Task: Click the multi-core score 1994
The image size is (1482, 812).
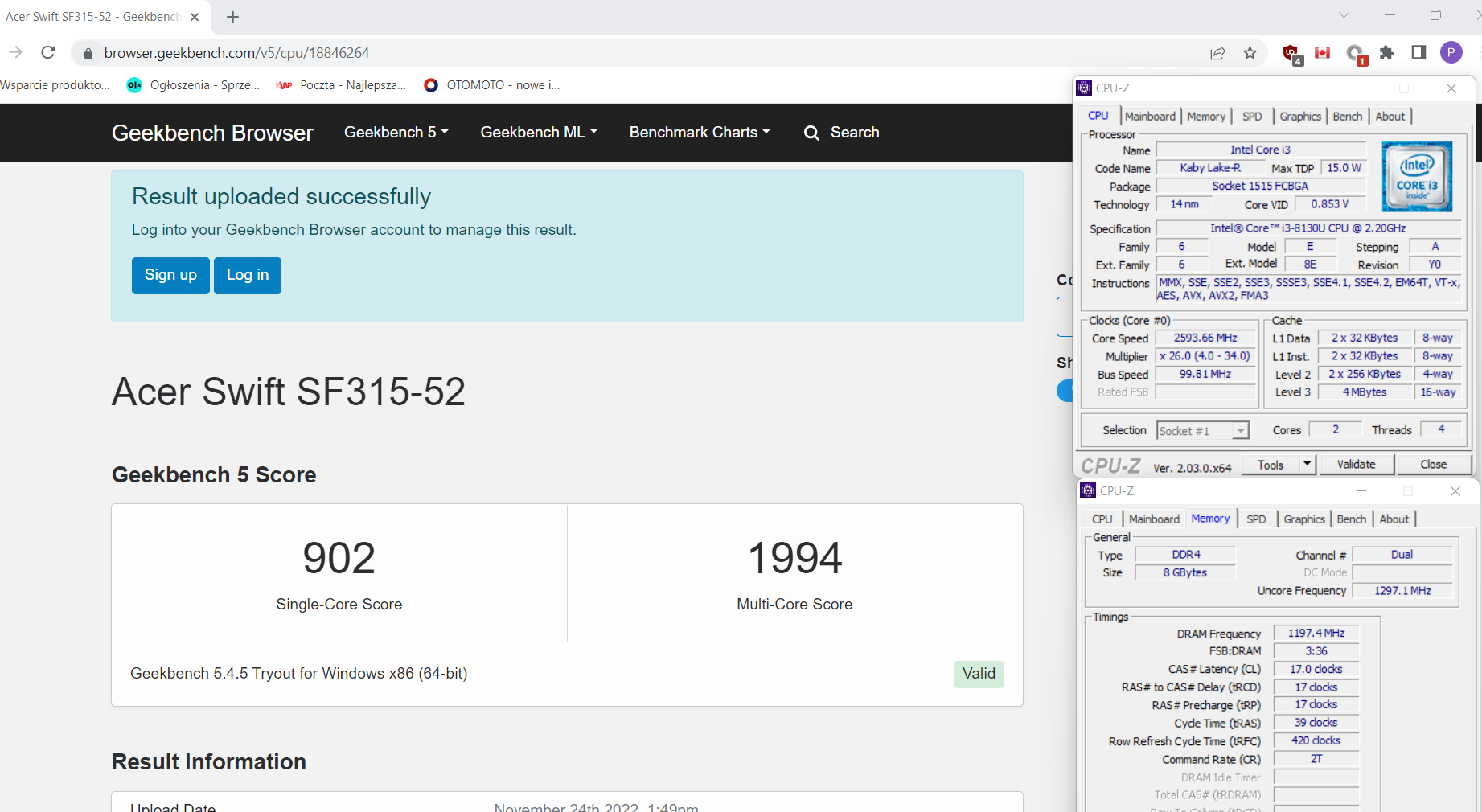Action: [x=794, y=558]
